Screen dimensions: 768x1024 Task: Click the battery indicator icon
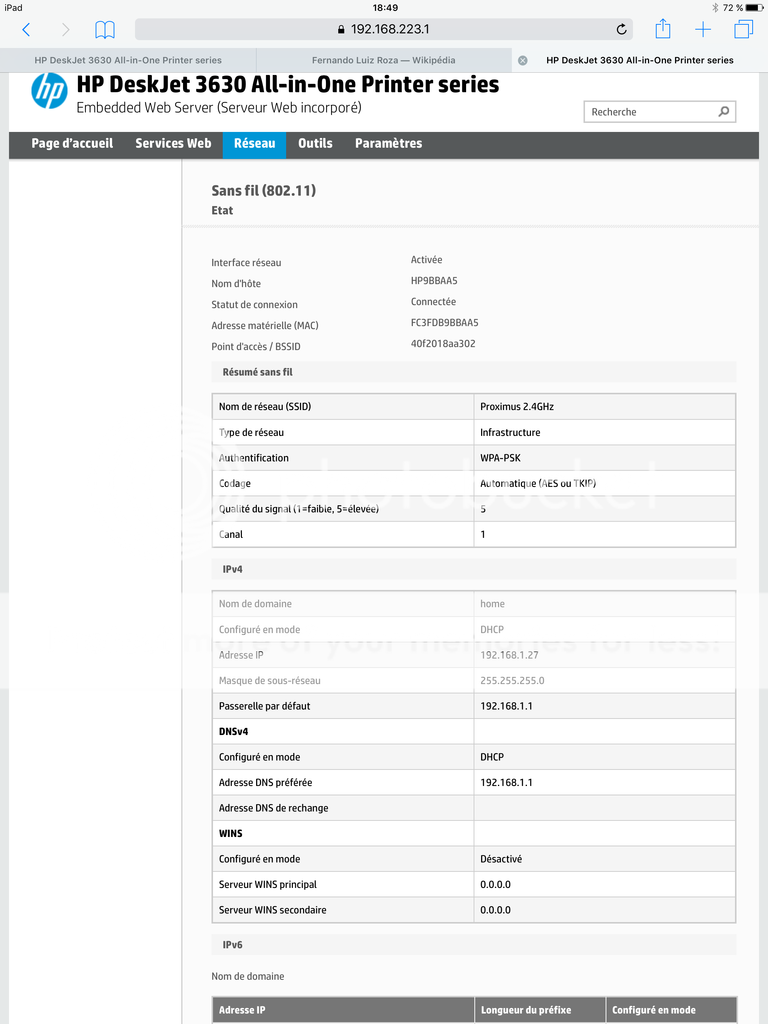point(754,8)
